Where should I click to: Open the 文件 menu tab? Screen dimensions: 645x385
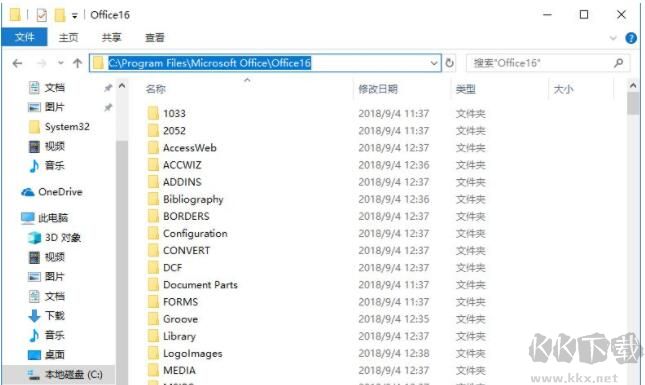[x=25, y=37]
